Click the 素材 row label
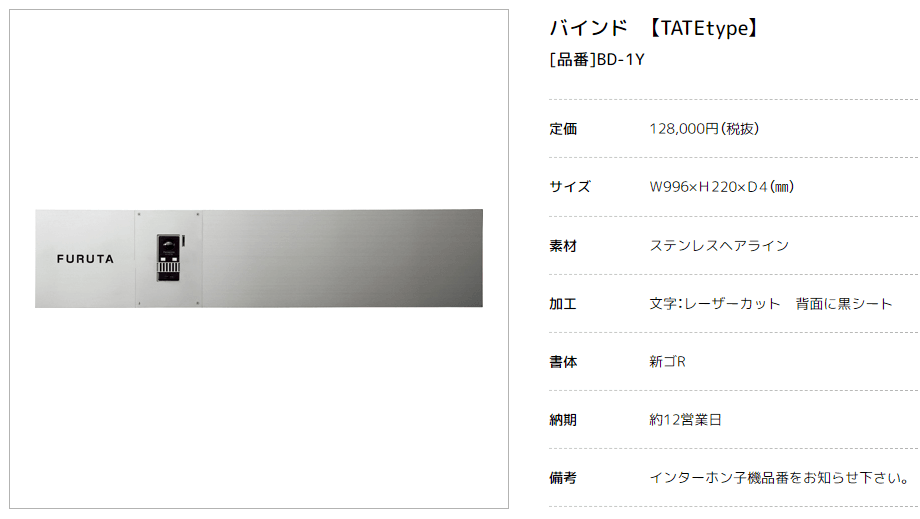The height and width of the screenshot is (519, 920). pos(563,245)
